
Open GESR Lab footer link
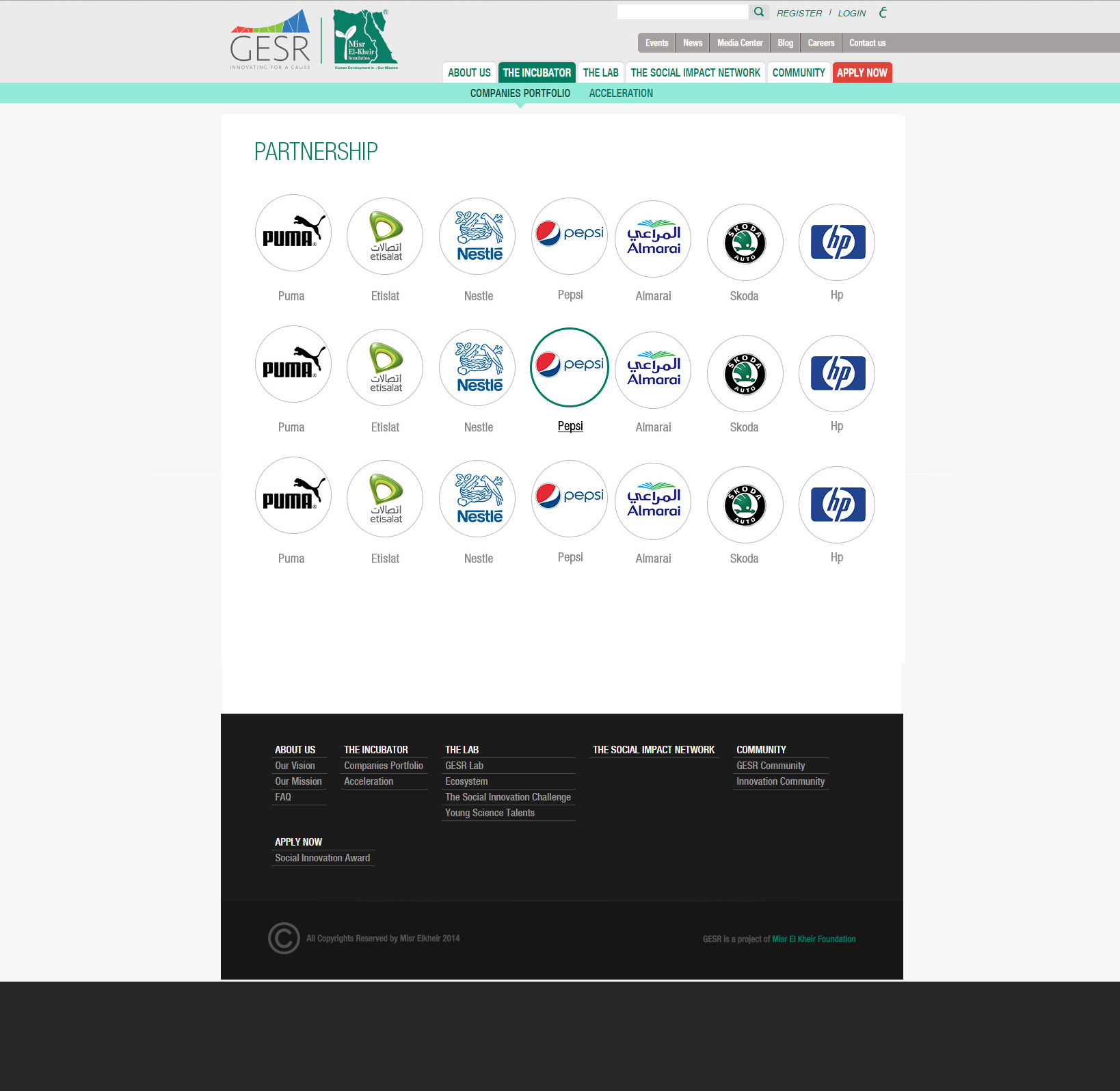[x=464, y=766]
